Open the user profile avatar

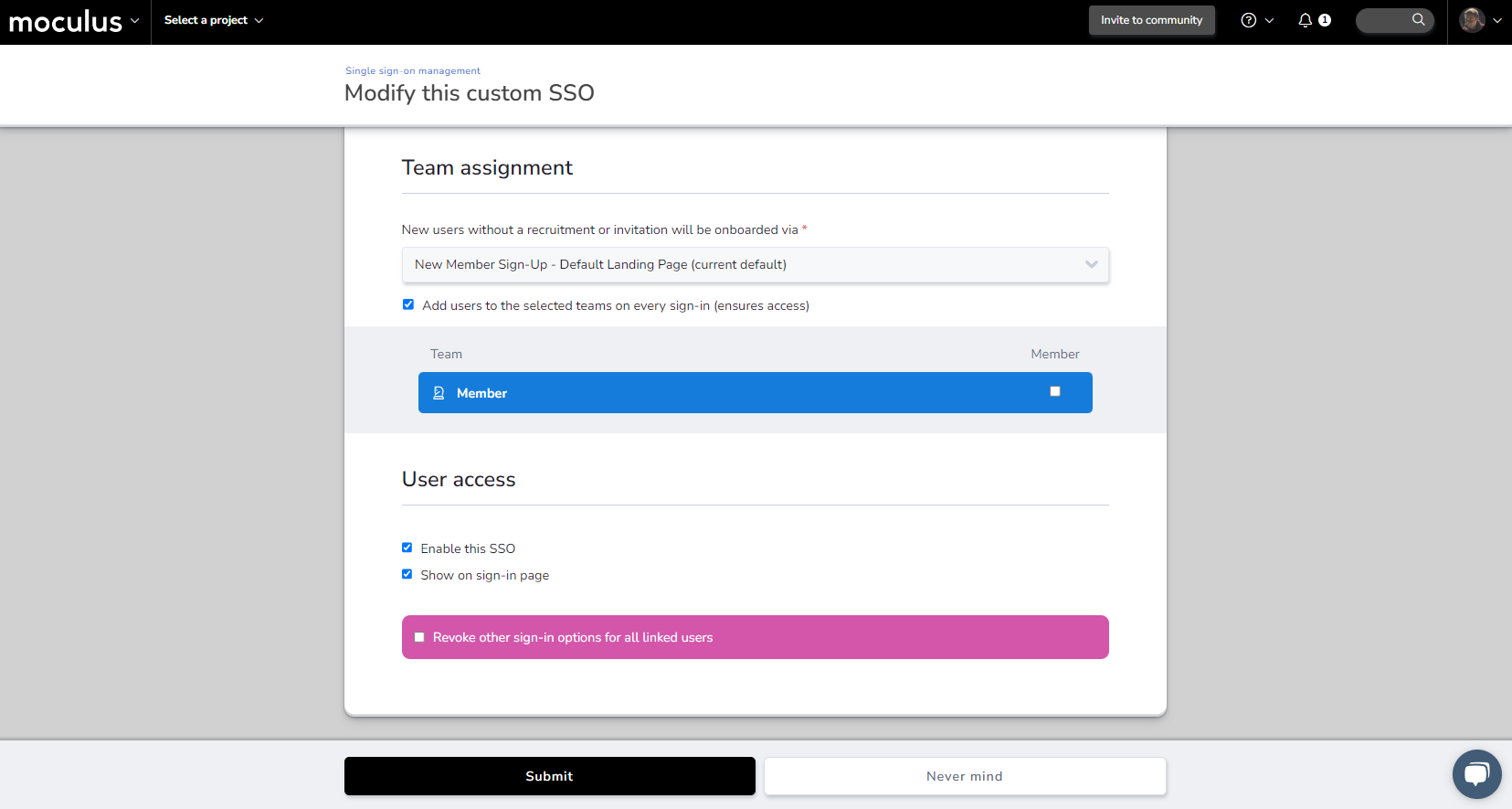(1471, 20)
